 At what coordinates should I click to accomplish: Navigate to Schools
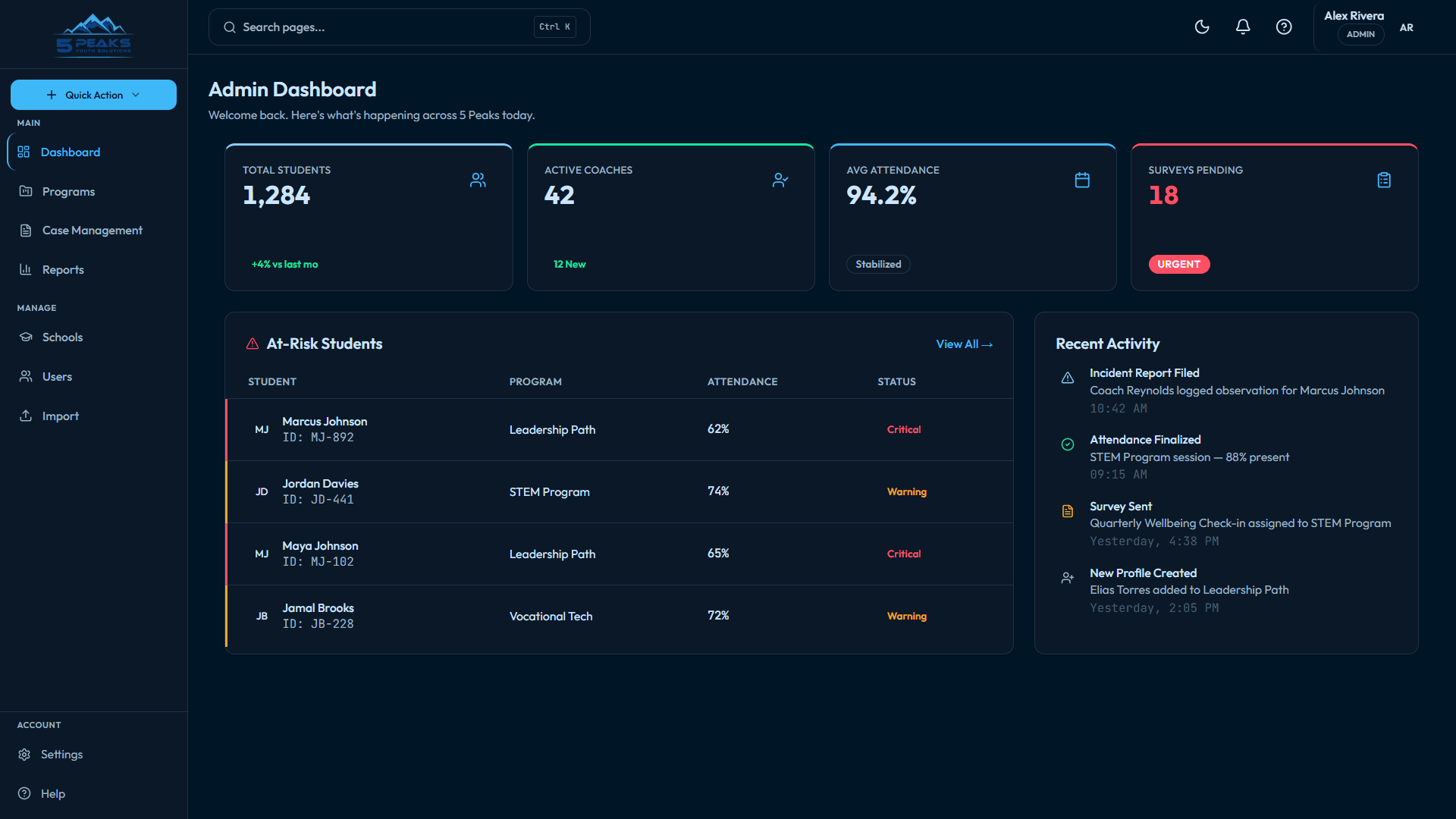pos(94,337)
